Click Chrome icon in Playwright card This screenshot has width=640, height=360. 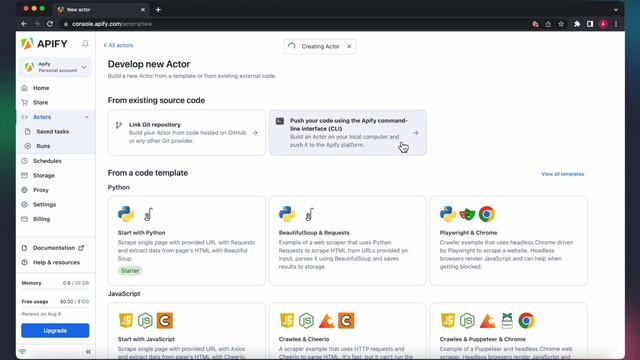pyautogui.click(x=487, y=214)
